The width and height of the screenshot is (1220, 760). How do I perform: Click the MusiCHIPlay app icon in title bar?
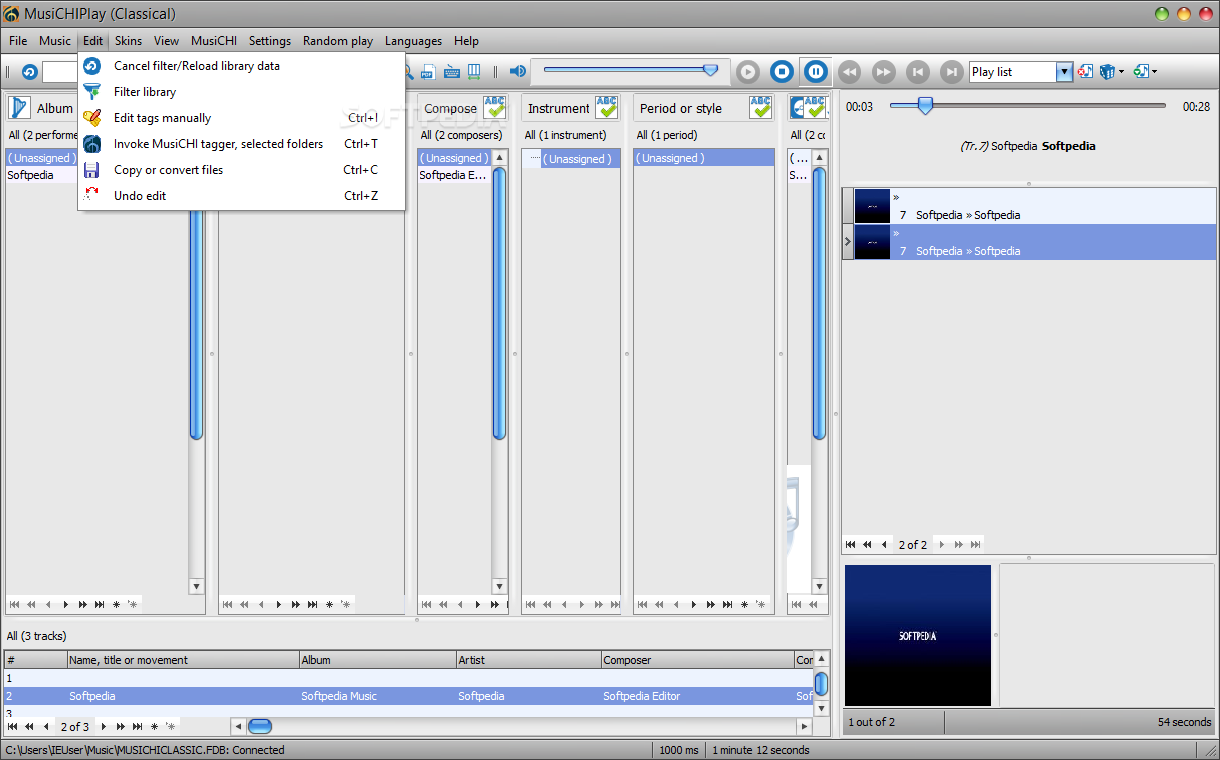[12, 14]
